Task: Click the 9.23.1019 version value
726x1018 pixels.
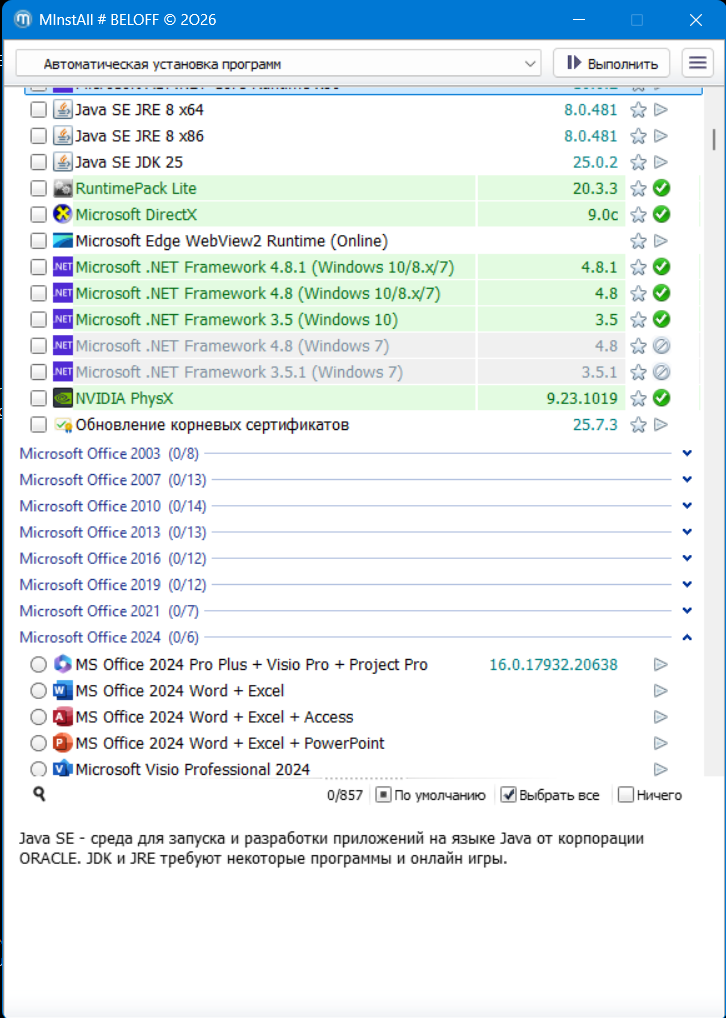Action: pos(582,398)
